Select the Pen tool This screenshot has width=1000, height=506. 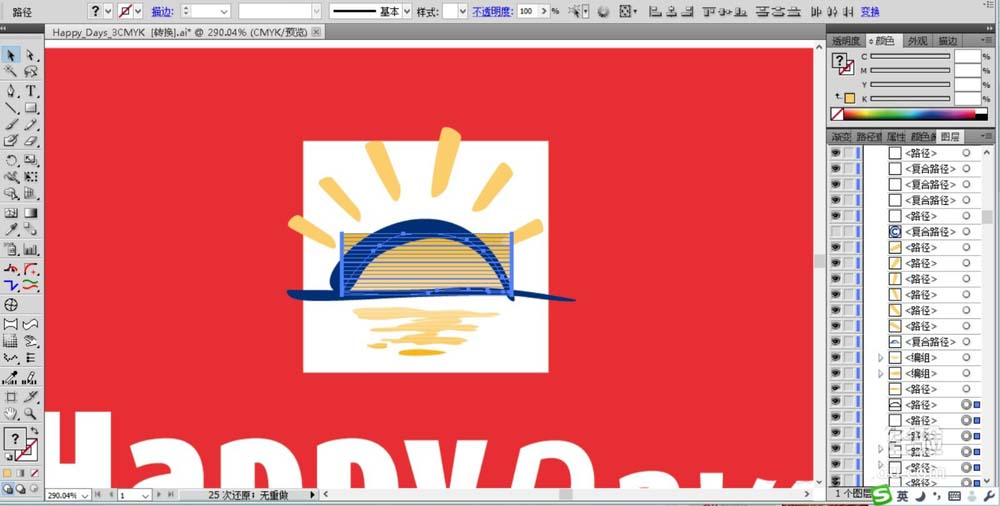11,91
